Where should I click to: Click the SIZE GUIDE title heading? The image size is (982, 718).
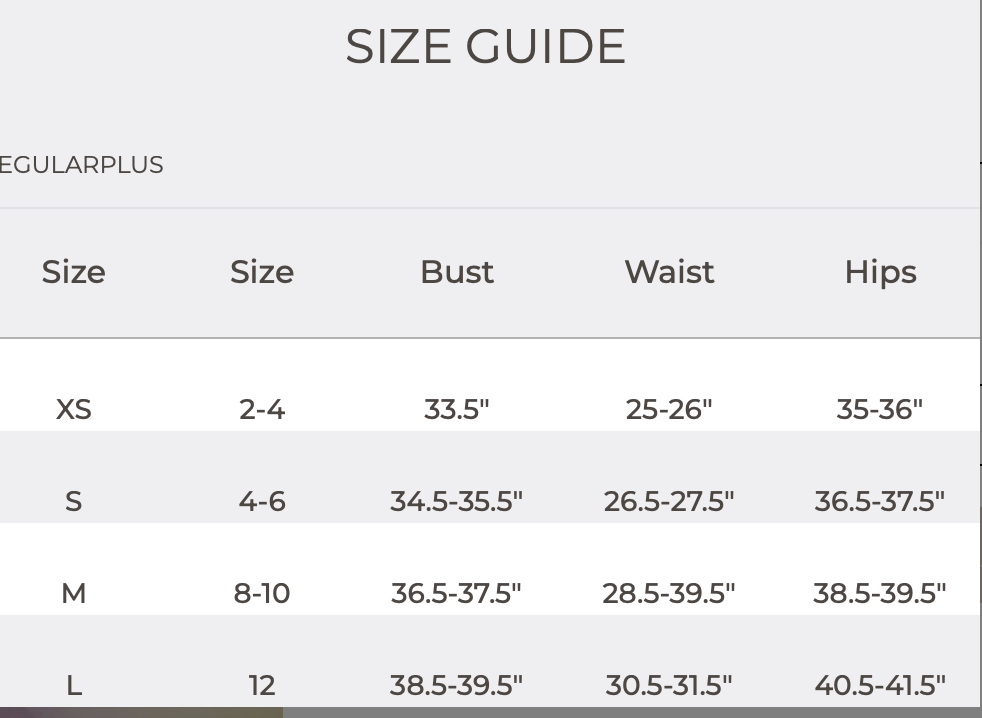(x=485, y=46)
